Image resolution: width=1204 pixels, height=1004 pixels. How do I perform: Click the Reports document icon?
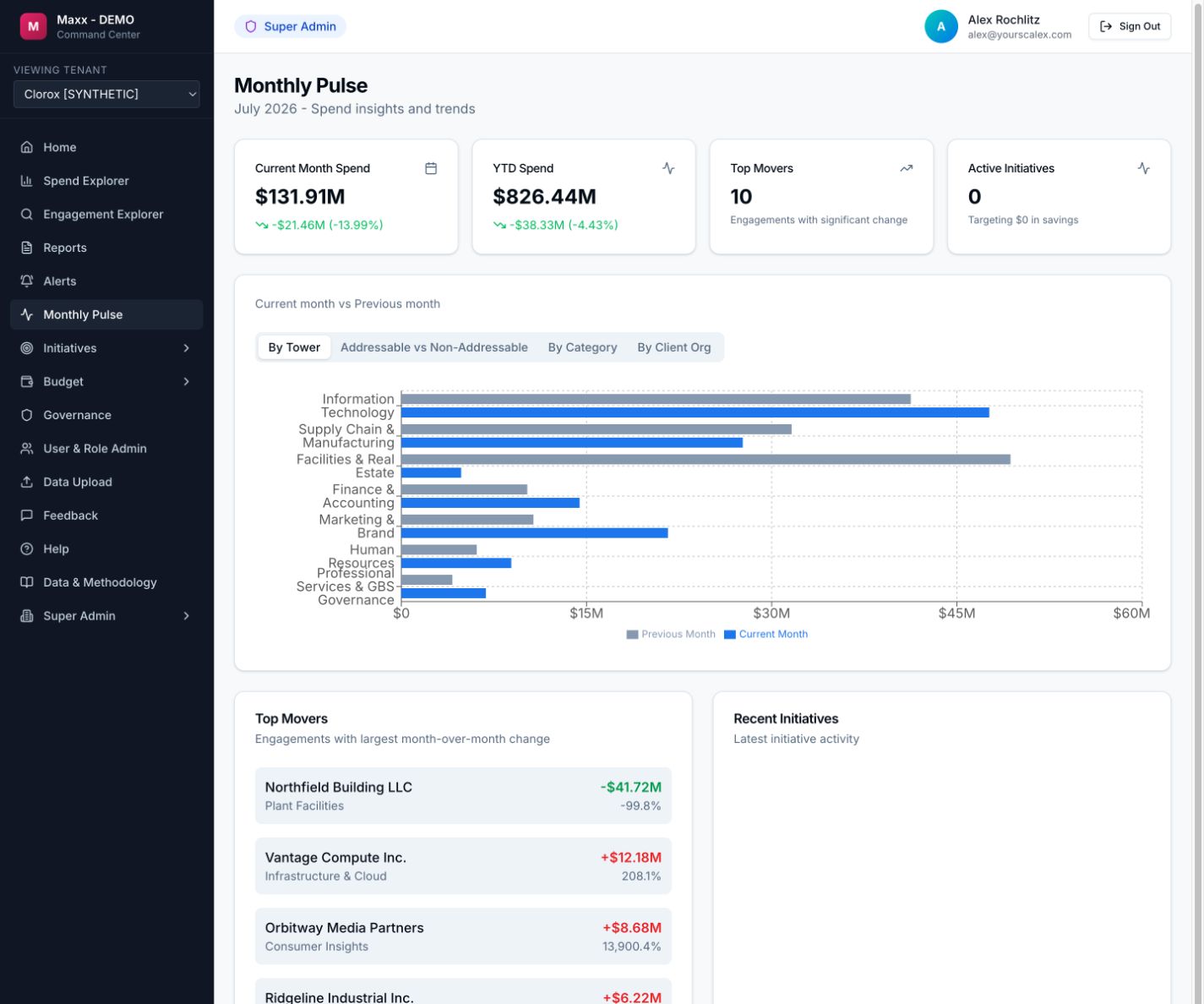pos(27,248)
